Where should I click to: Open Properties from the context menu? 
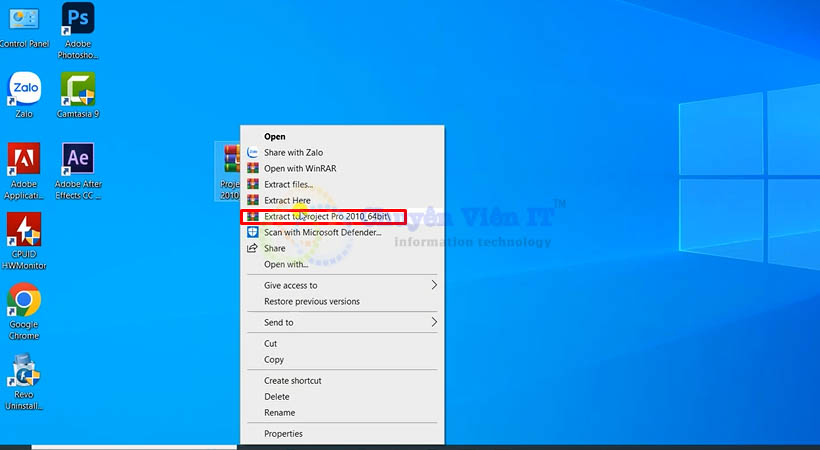283,433
